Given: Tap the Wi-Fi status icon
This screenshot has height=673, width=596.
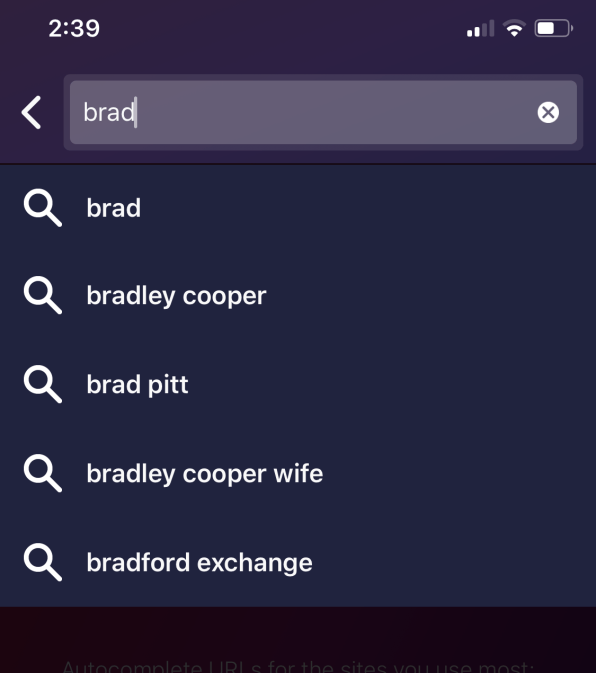Looking at the screenshot, I should pos(514,28).
